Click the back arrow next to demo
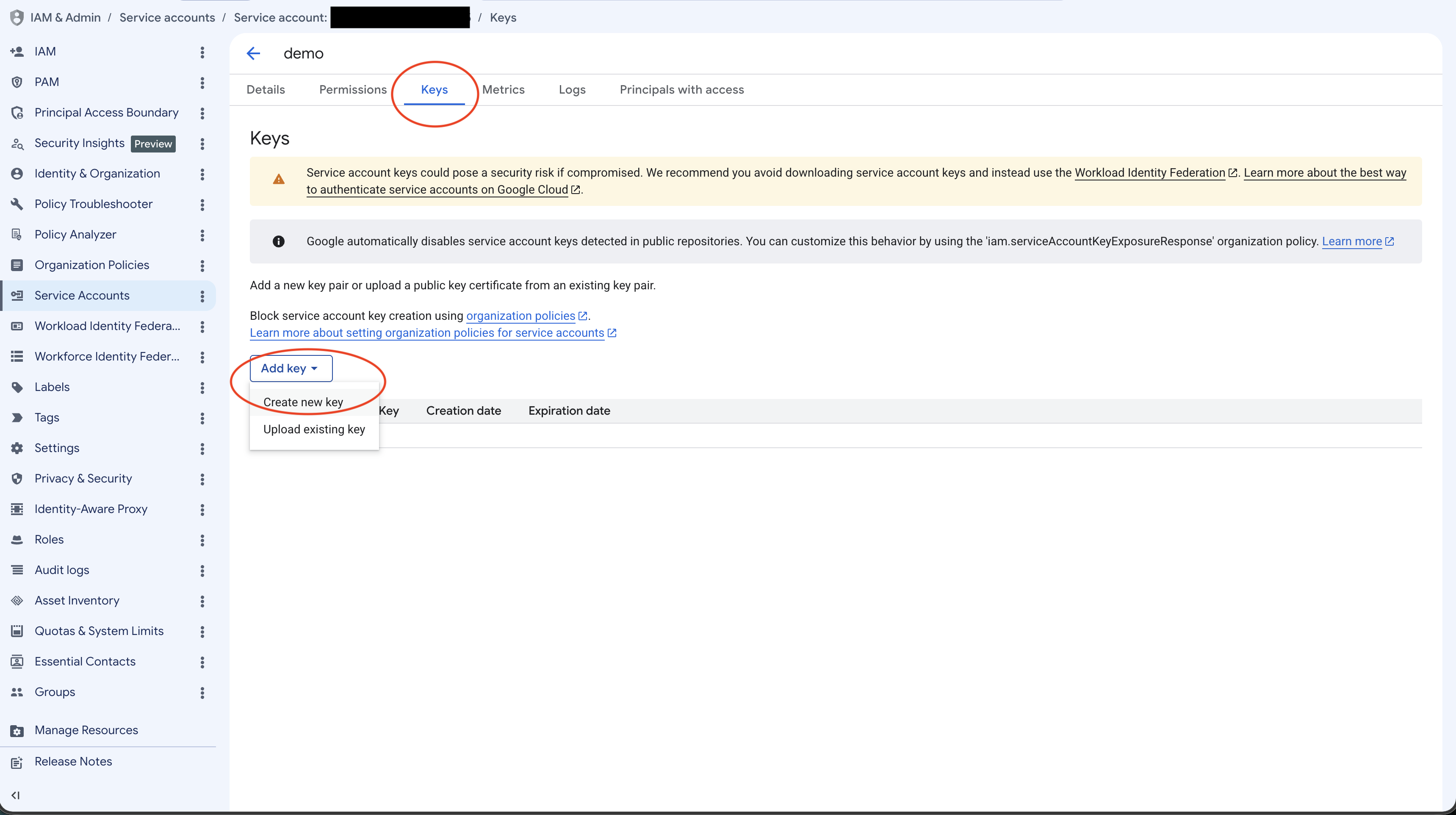 [x=253, y=54]
